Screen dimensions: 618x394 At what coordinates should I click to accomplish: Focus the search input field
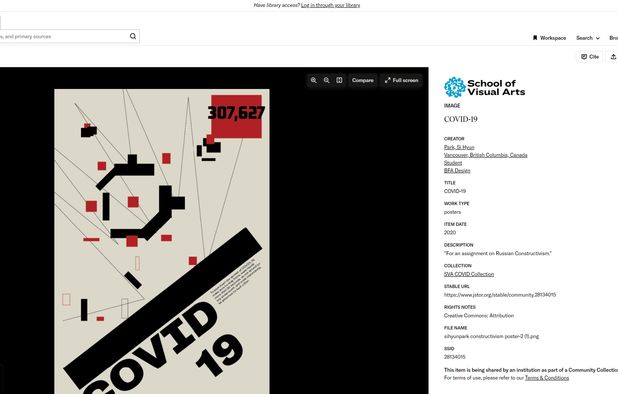[x=63, y=36]
